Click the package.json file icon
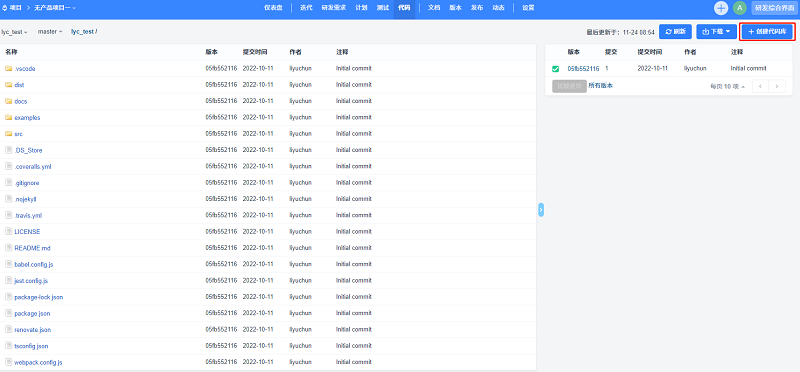Screen dimensions: 800x372 (x=8, y=313)
